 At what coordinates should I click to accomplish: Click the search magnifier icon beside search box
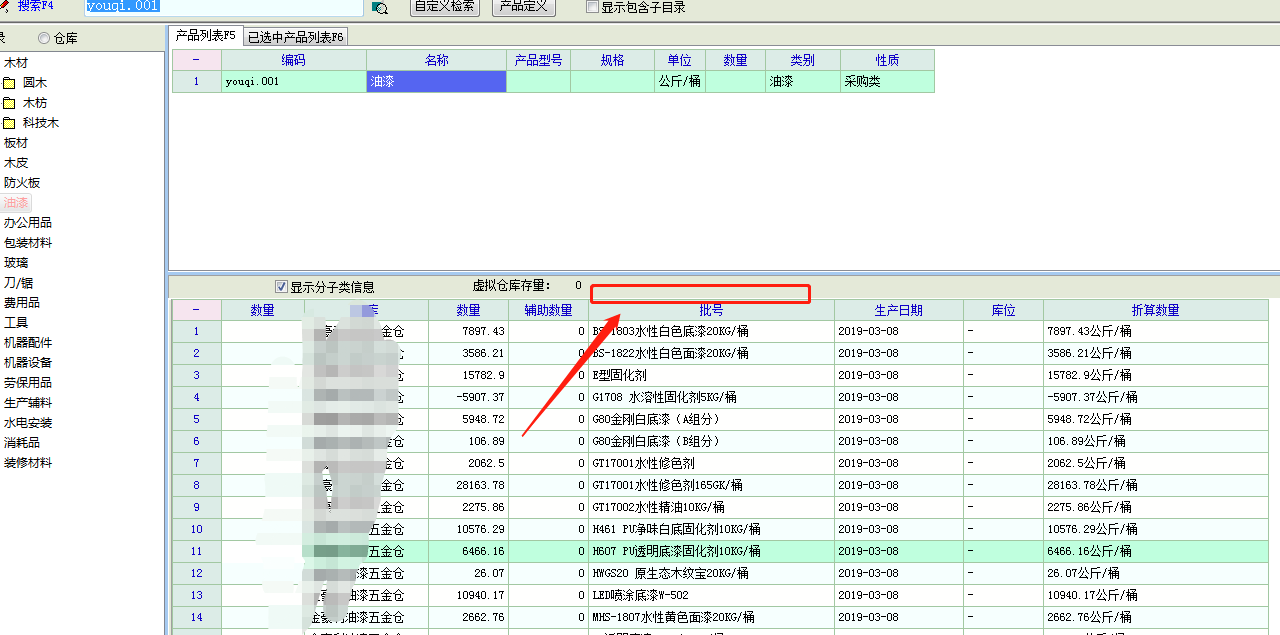[380, 8]
